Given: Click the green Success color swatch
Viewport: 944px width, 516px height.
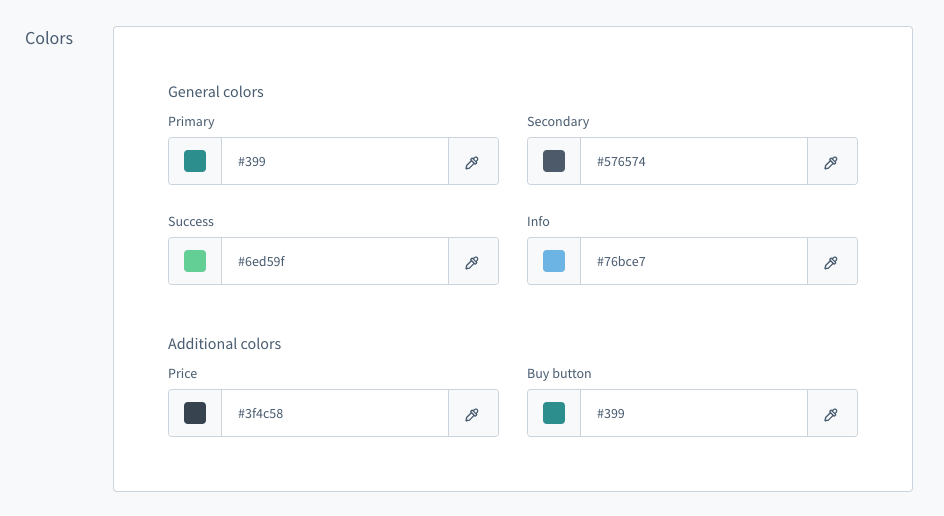Looking at the screenshot, I should pyautogui.click(x=195, y=261).
